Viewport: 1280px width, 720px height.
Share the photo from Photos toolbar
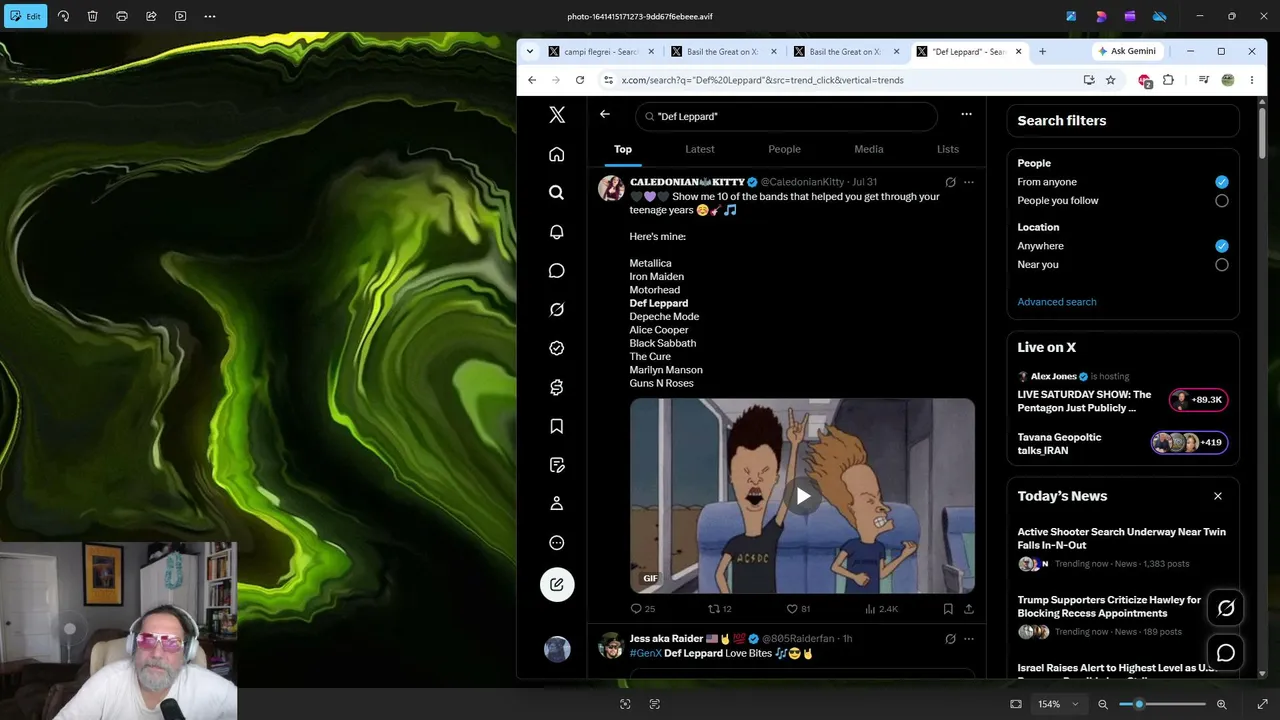(x=151, y=16)
